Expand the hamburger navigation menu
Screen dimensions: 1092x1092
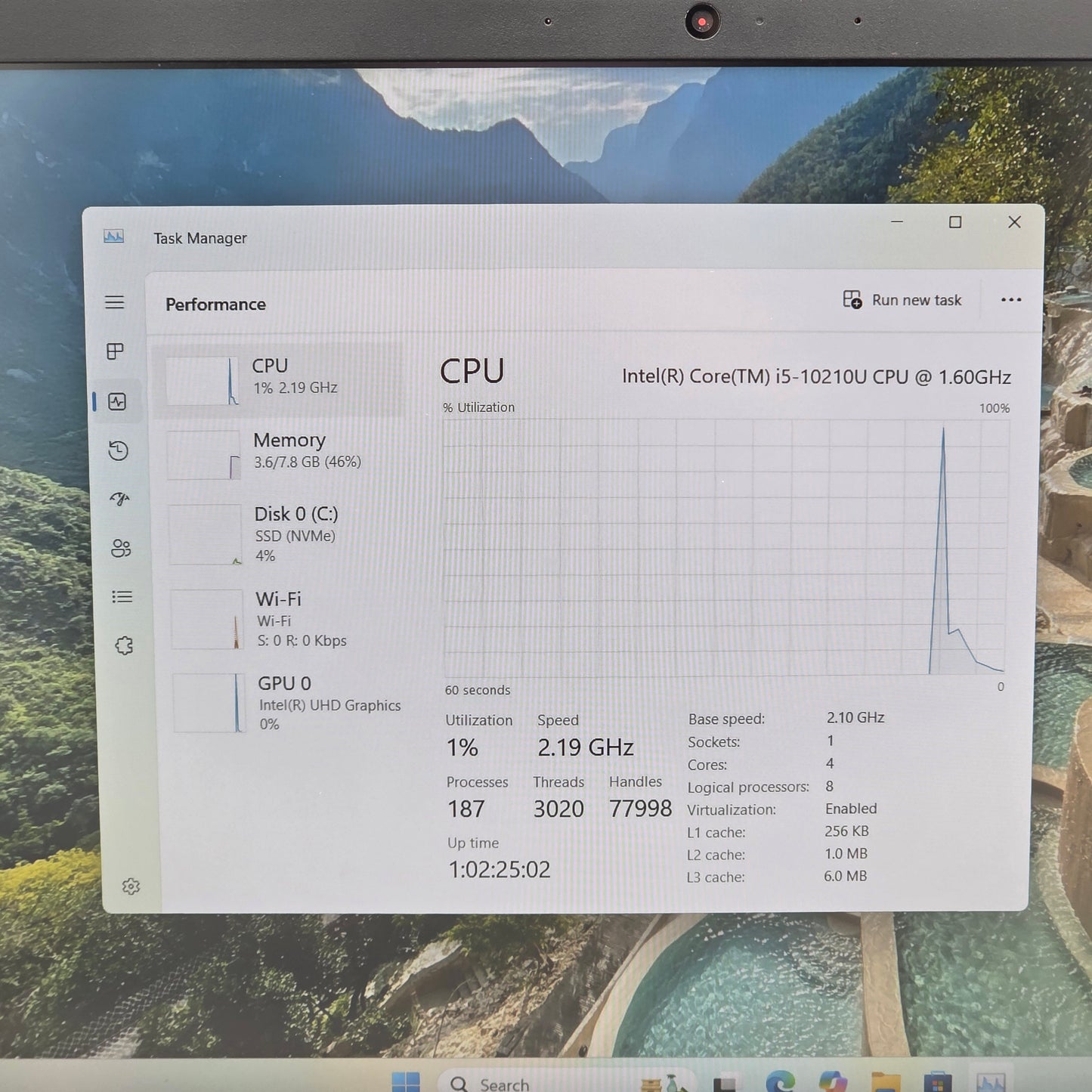tap(114, 302)
